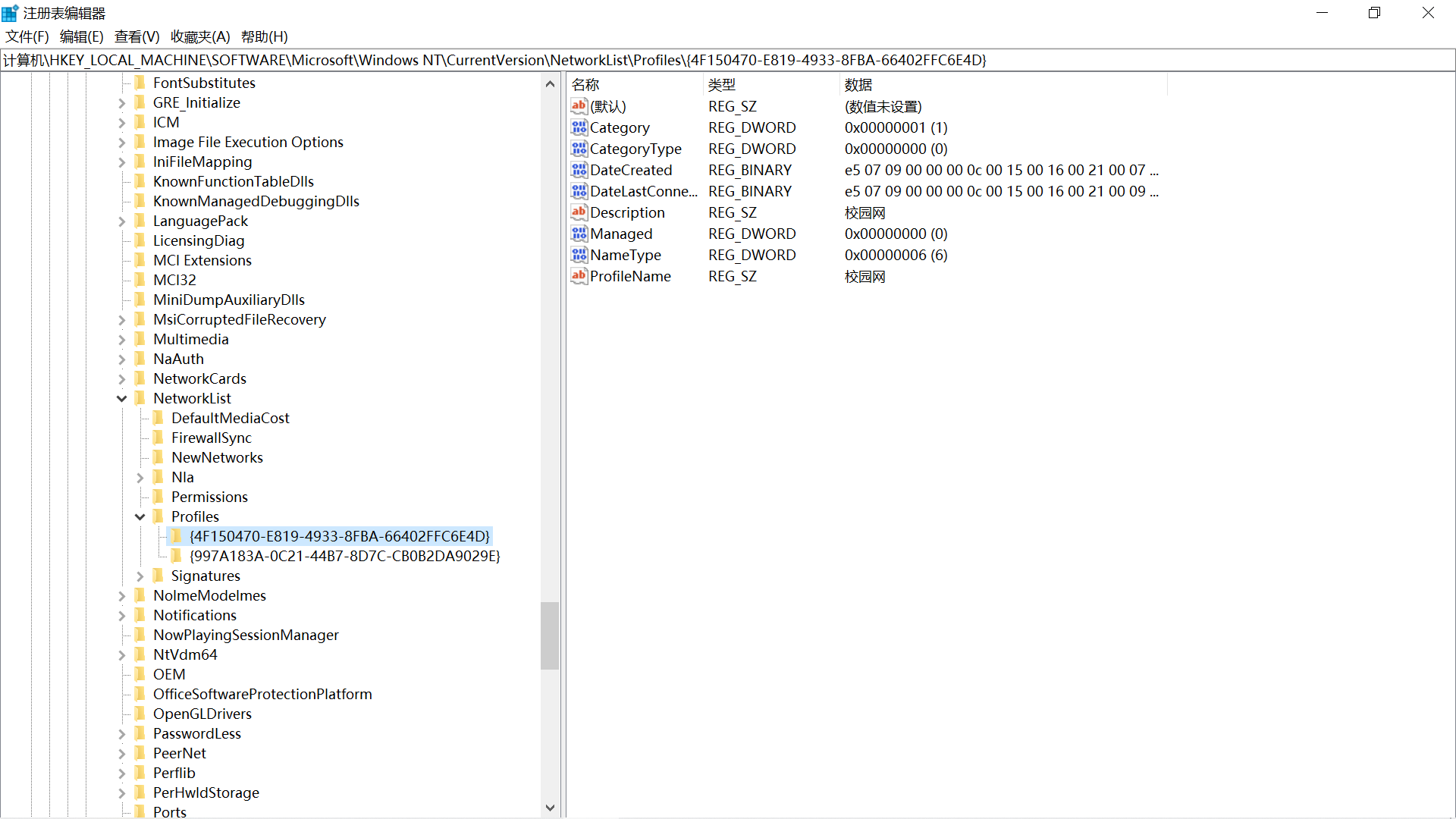Select the 0x00000006 (6) NameType data
Screen dimensions: 1456x819
coord(896,255)
